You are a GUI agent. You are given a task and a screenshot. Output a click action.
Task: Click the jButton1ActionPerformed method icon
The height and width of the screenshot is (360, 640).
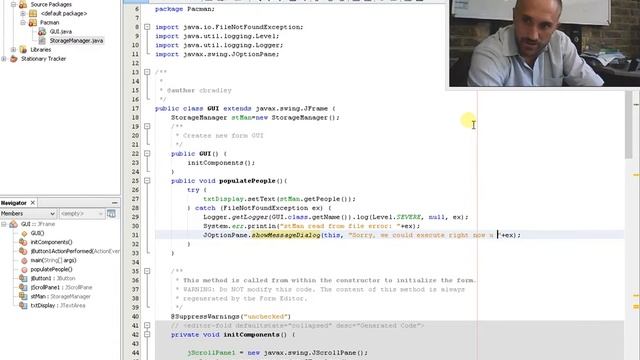coord(23,251)
